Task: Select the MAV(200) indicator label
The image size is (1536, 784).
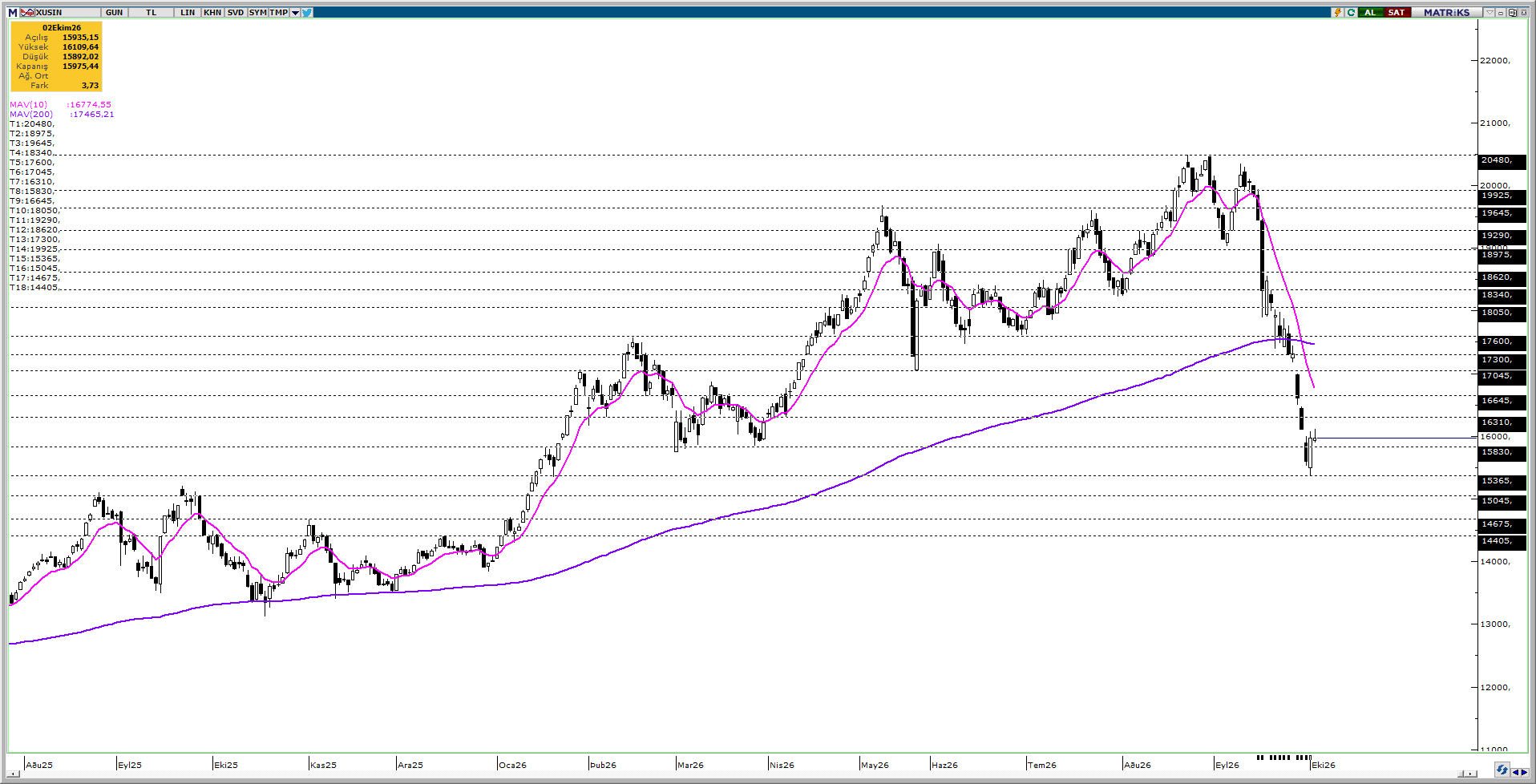Action: click(x=31, y=115)
